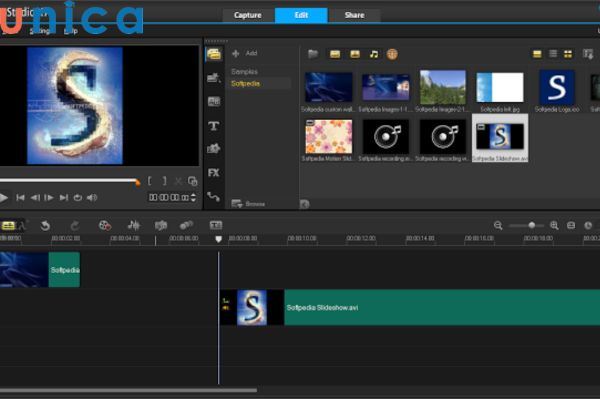Switch to the Capture tab
The height and width of the screenshot is (400, 600).
click(x=248, y=15)
